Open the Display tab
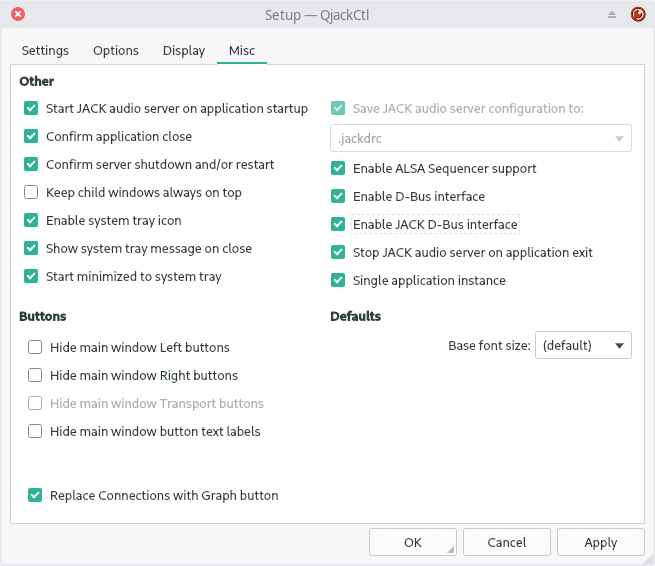This screenshot has height=566, width=655. tap(184, 51)
